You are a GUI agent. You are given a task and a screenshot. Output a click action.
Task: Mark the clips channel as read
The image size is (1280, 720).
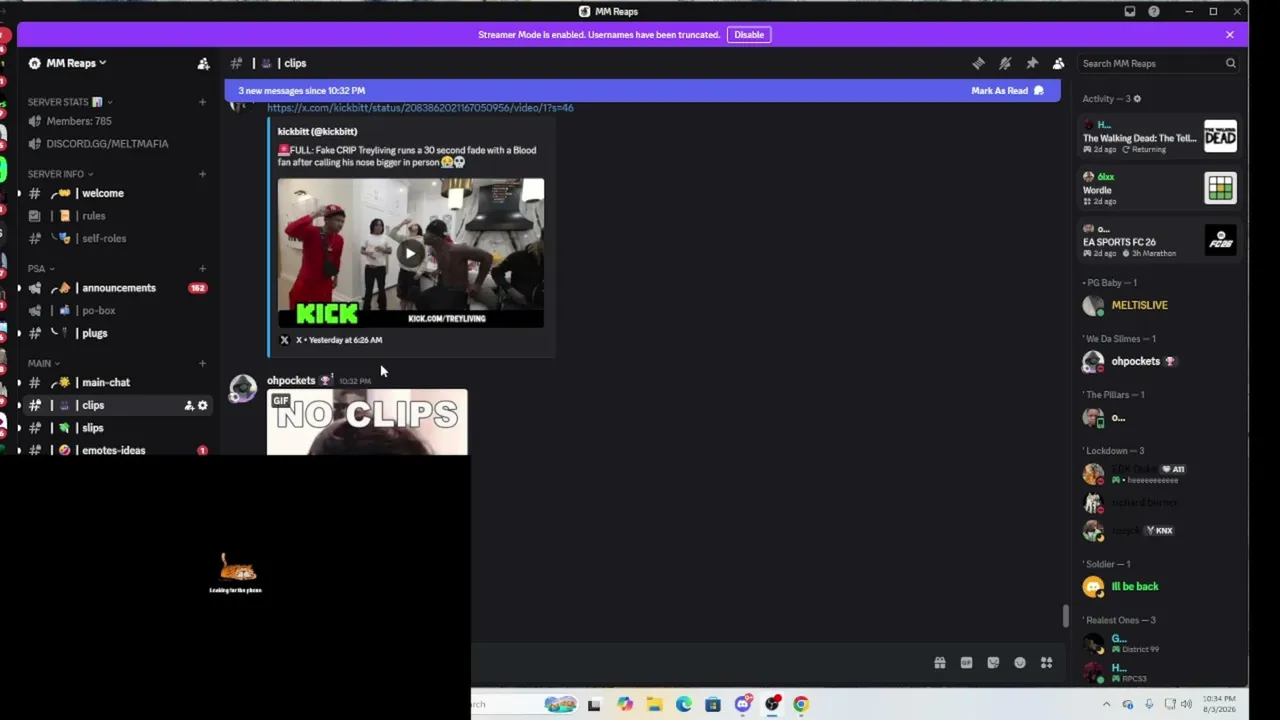1007,91
